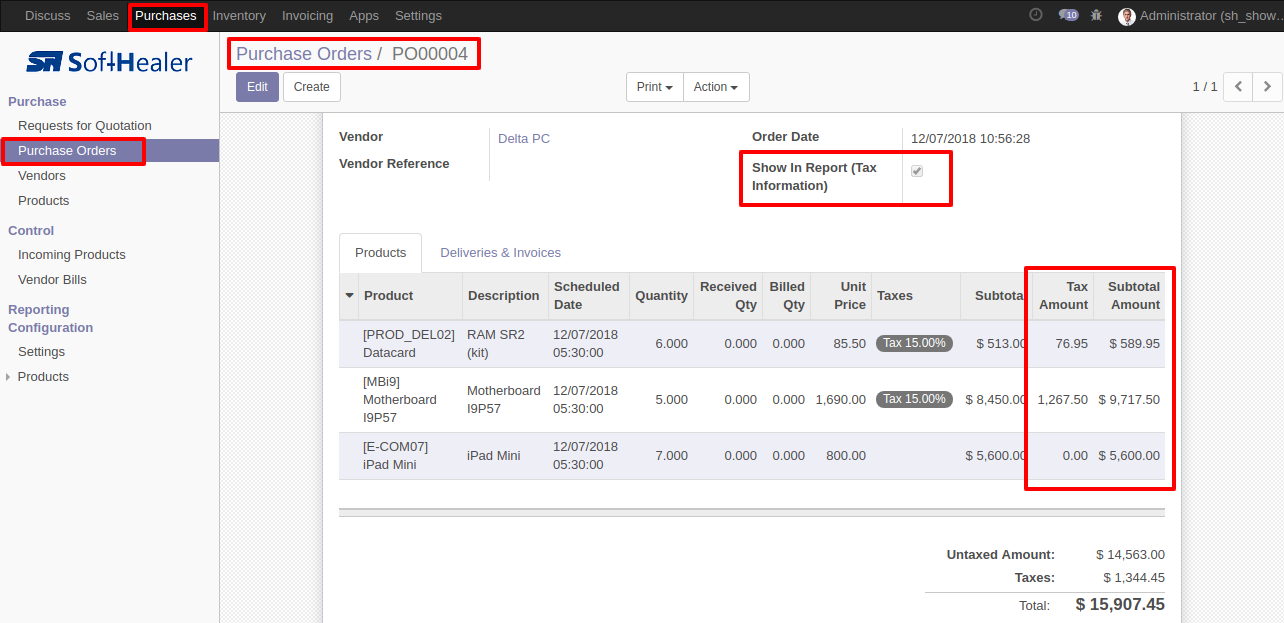Viewport: 1284px width, 623px height.
Task: Open Incoming Products in sidebar
Action: [72, 255]
